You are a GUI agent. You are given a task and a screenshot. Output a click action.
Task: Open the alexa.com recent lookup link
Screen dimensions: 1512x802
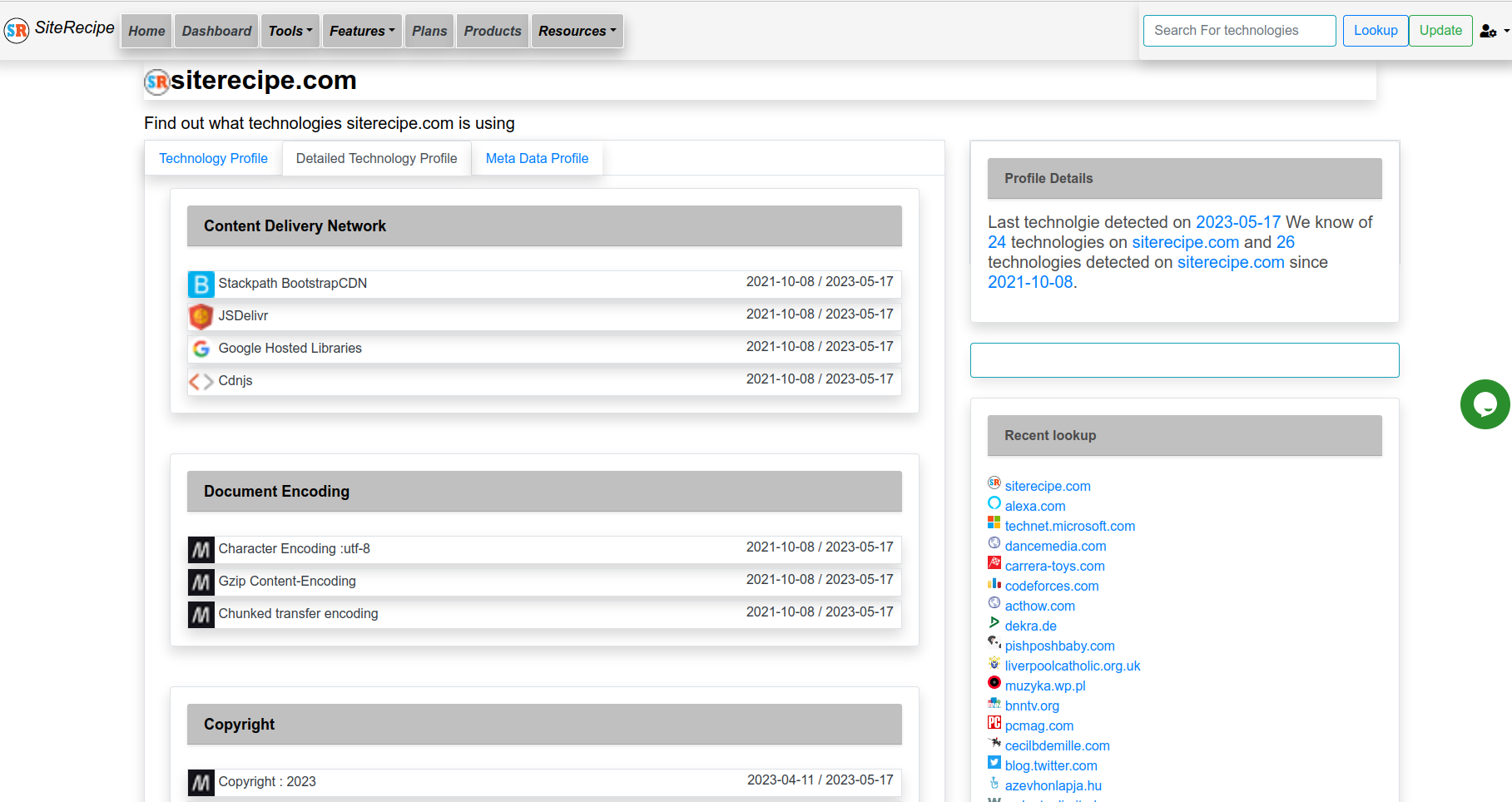1035,507
